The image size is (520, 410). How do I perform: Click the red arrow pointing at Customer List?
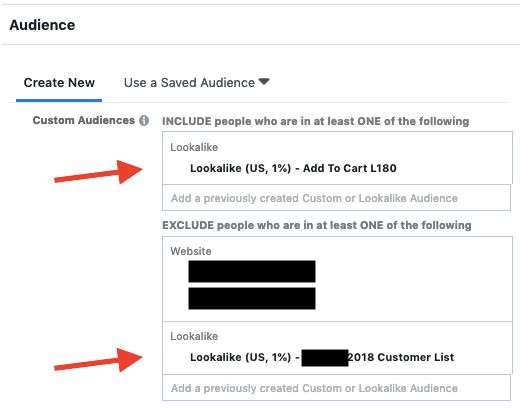98,360
